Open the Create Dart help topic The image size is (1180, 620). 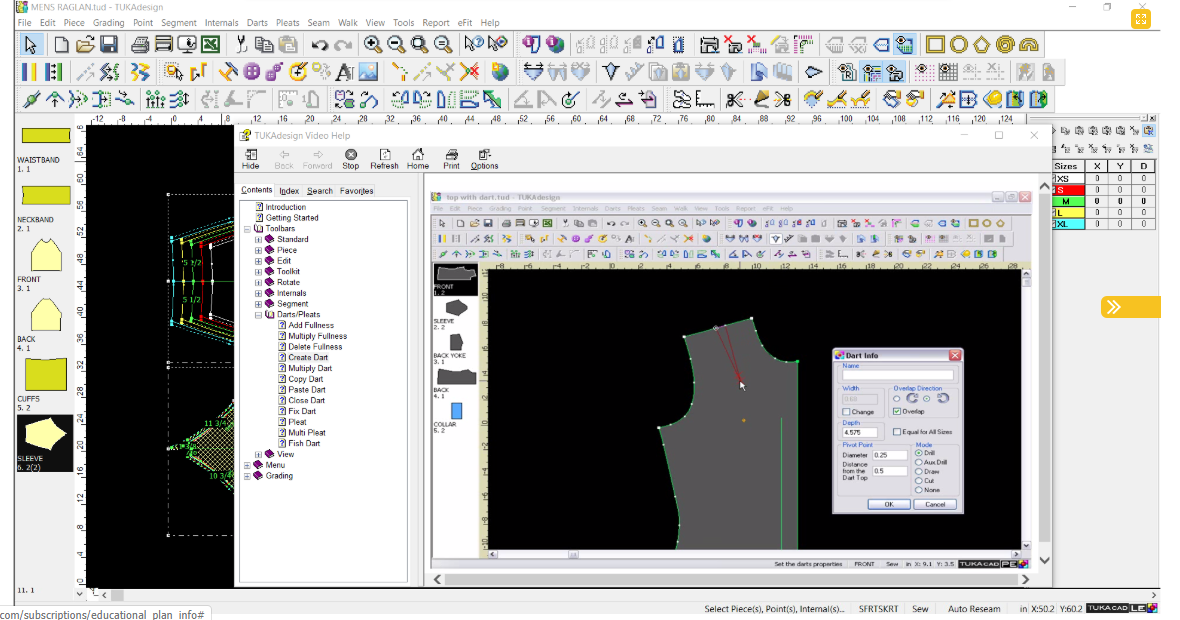click(308, 358)
